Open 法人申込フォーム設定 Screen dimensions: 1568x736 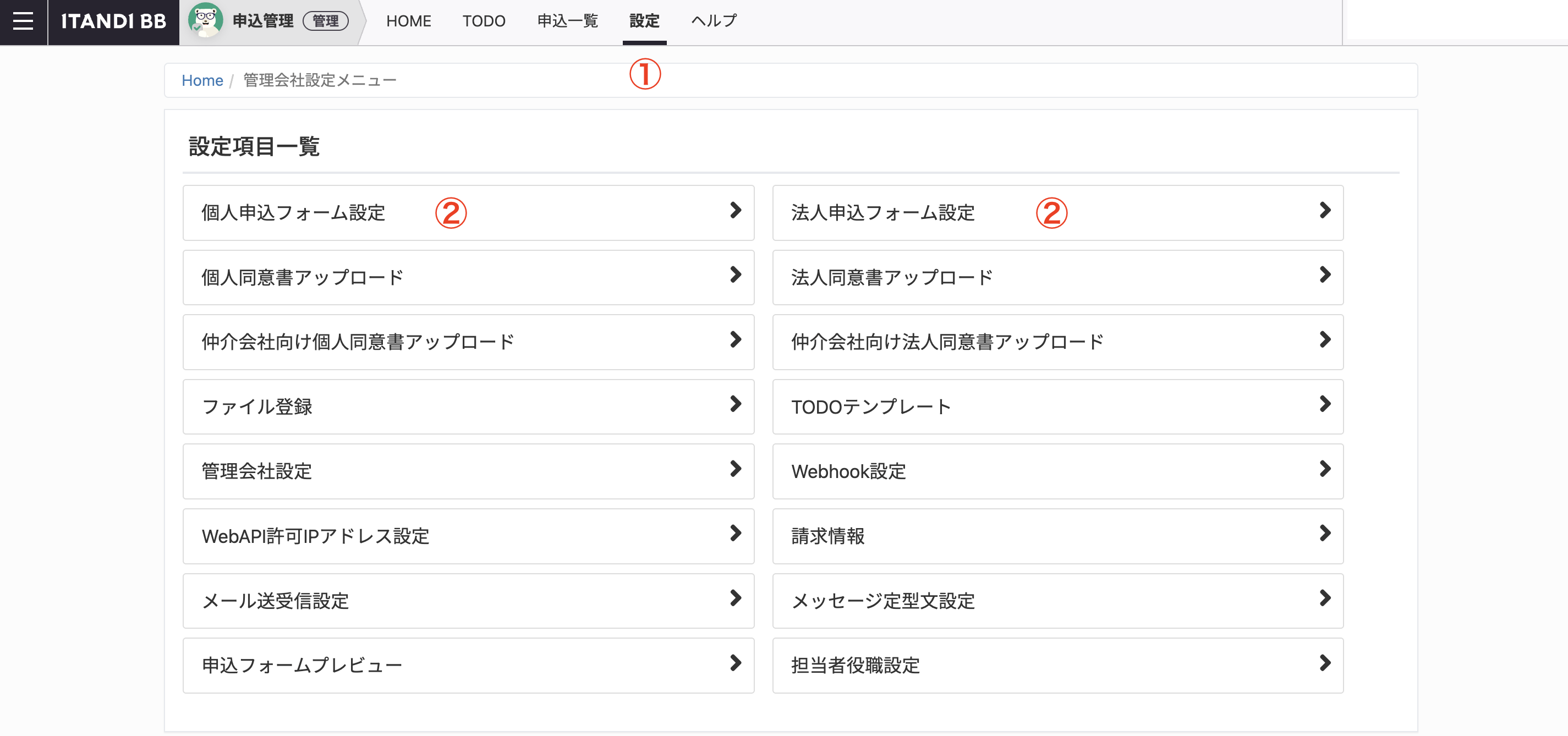pos(1058,212)
